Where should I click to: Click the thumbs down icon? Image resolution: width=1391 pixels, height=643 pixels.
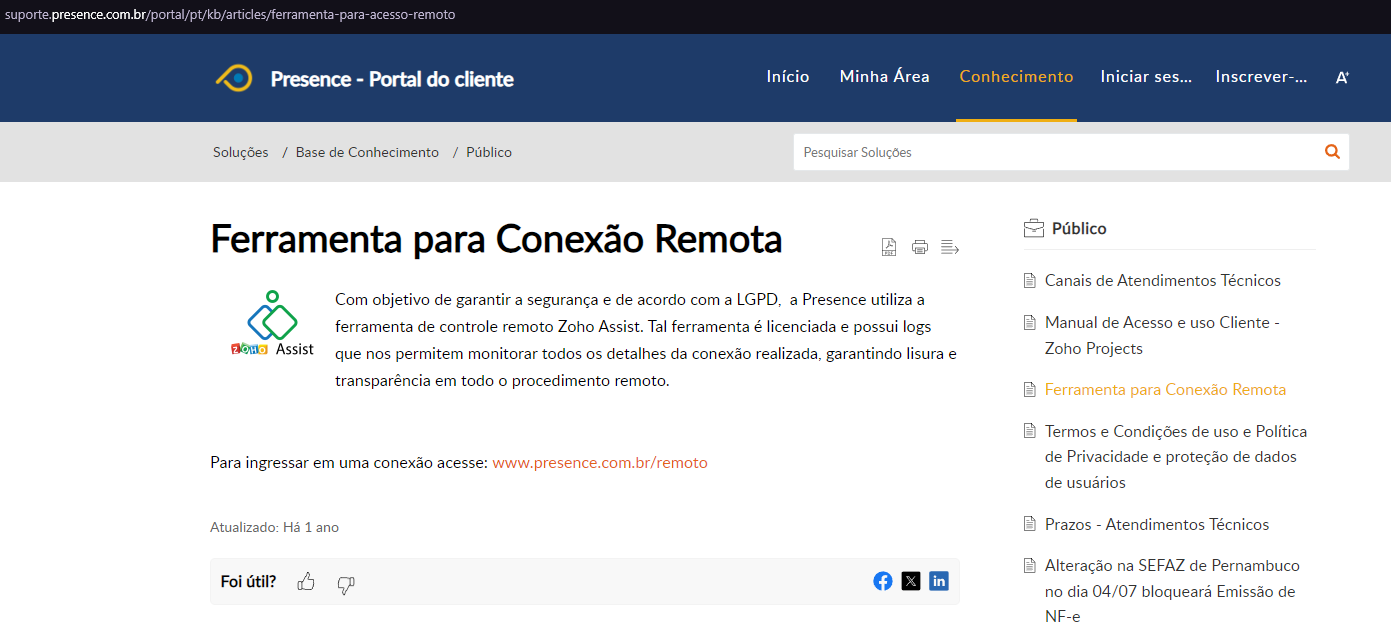(346, 585)
